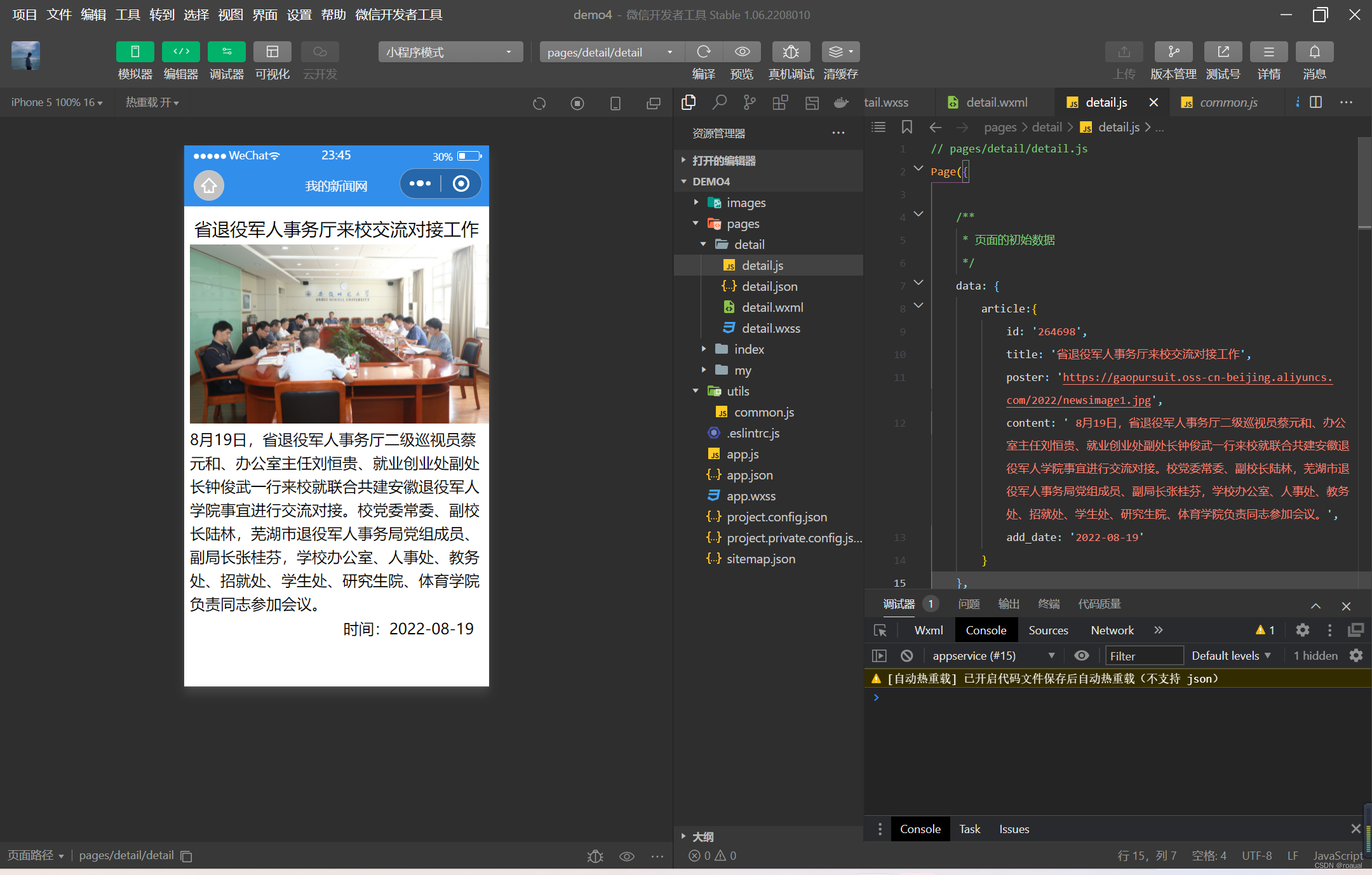Open the 小程序模式 mode dropdown
1372x875 pixels.
tap(450, 52)
